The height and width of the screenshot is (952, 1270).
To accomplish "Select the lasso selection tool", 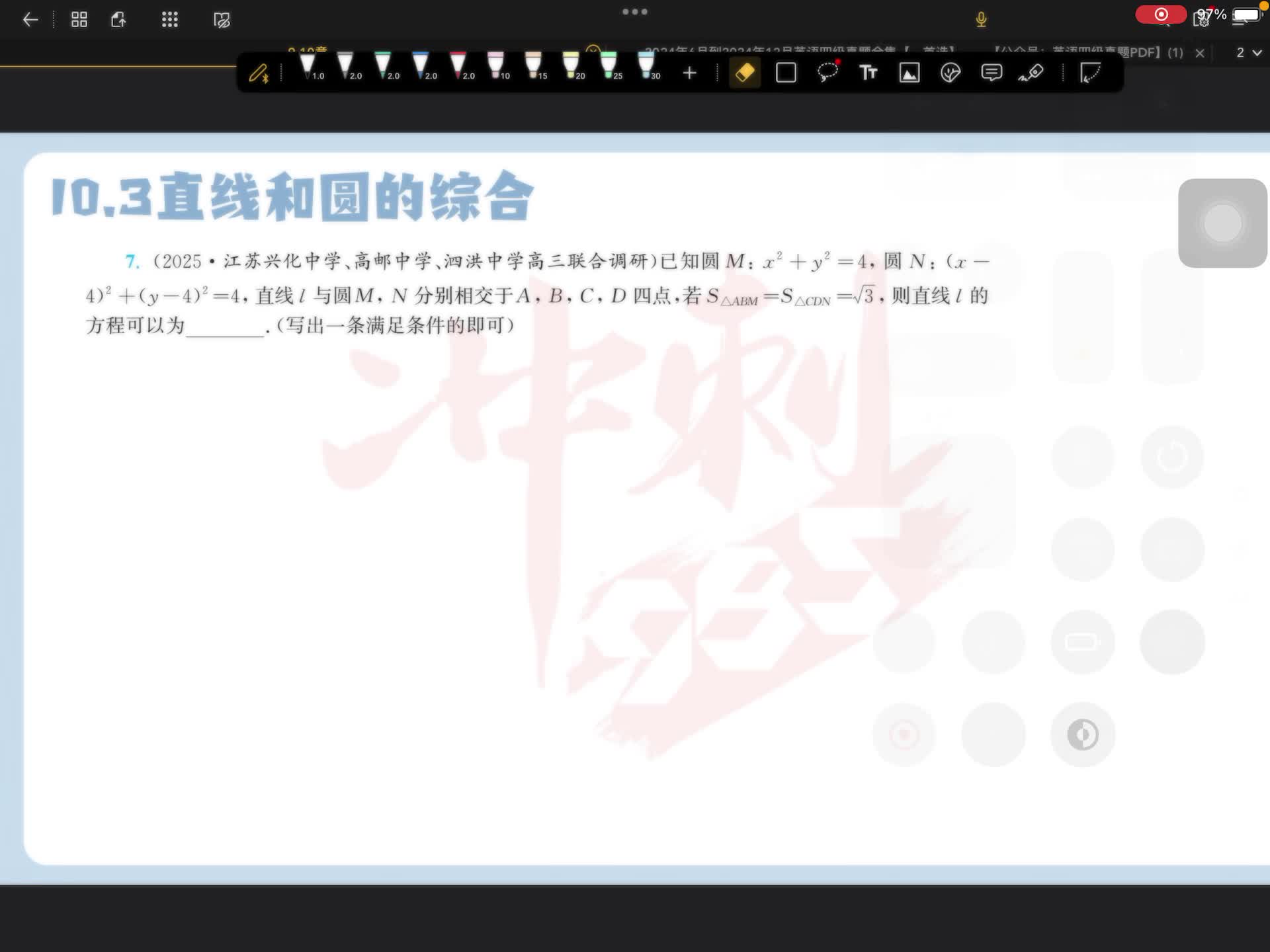I will point(827,73).
